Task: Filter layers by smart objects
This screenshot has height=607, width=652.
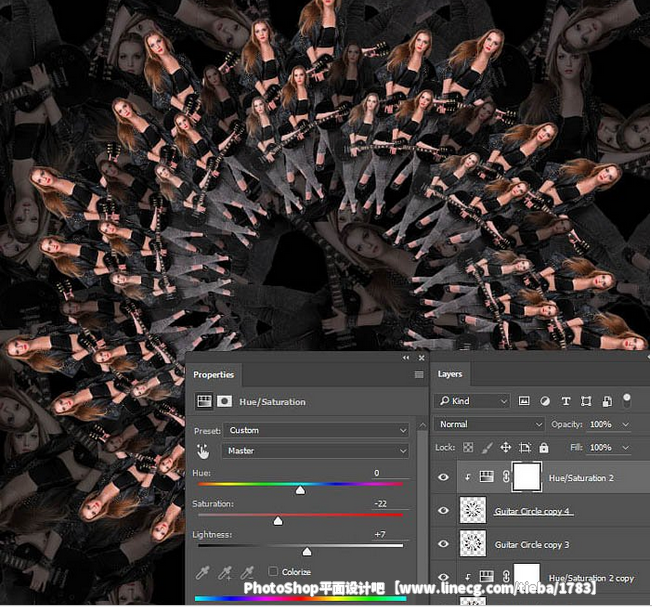Action: 607,401
